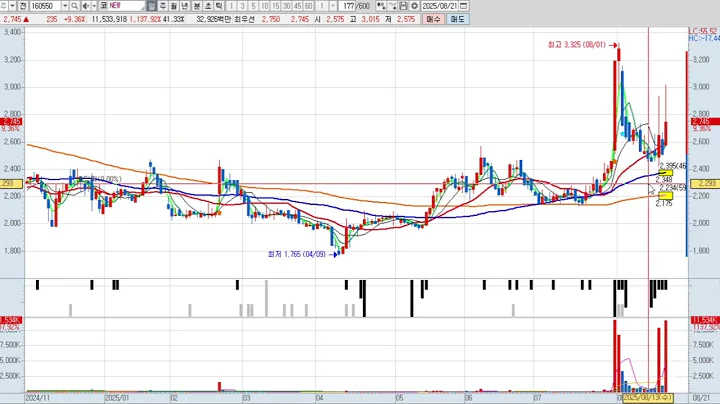
Task: Click the blue 매도 sell button
Action: tap(457, 19)
